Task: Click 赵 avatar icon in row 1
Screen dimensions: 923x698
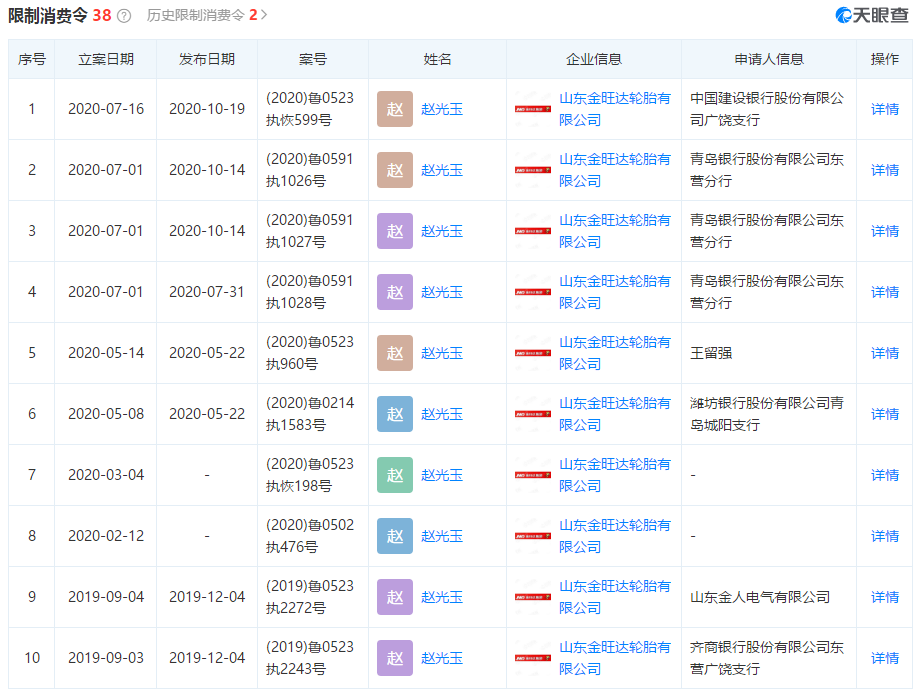Action: pyautogui.click(x=395, y=109)
